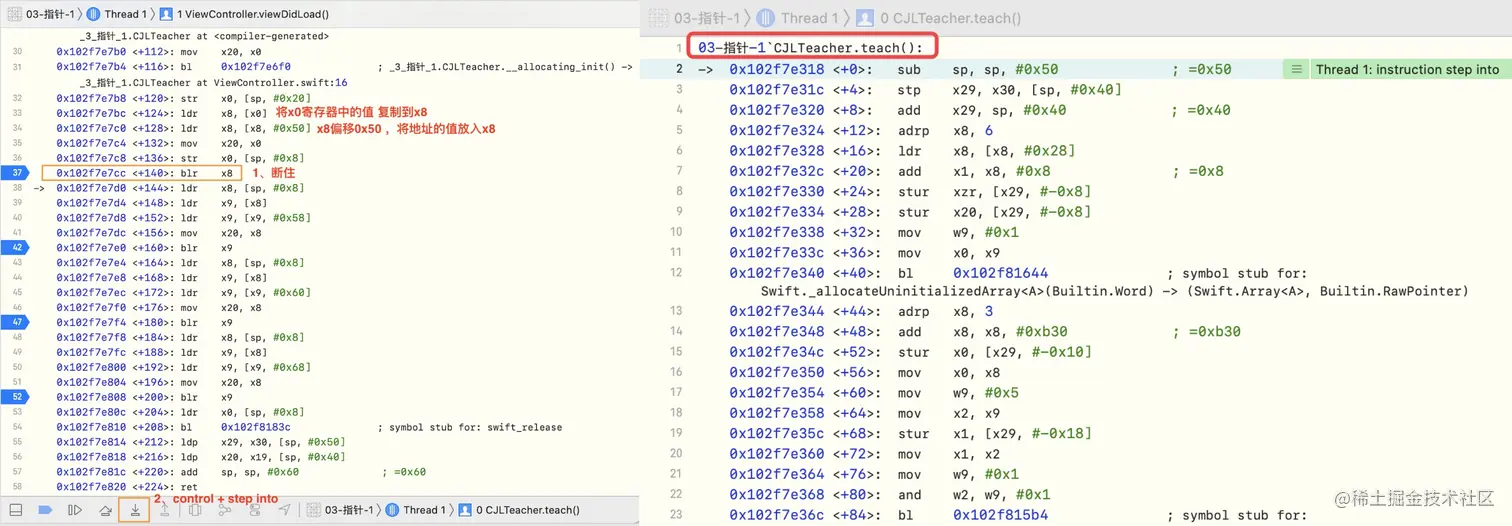Open the debug view hierarchy icon

[x=195, y=510]
